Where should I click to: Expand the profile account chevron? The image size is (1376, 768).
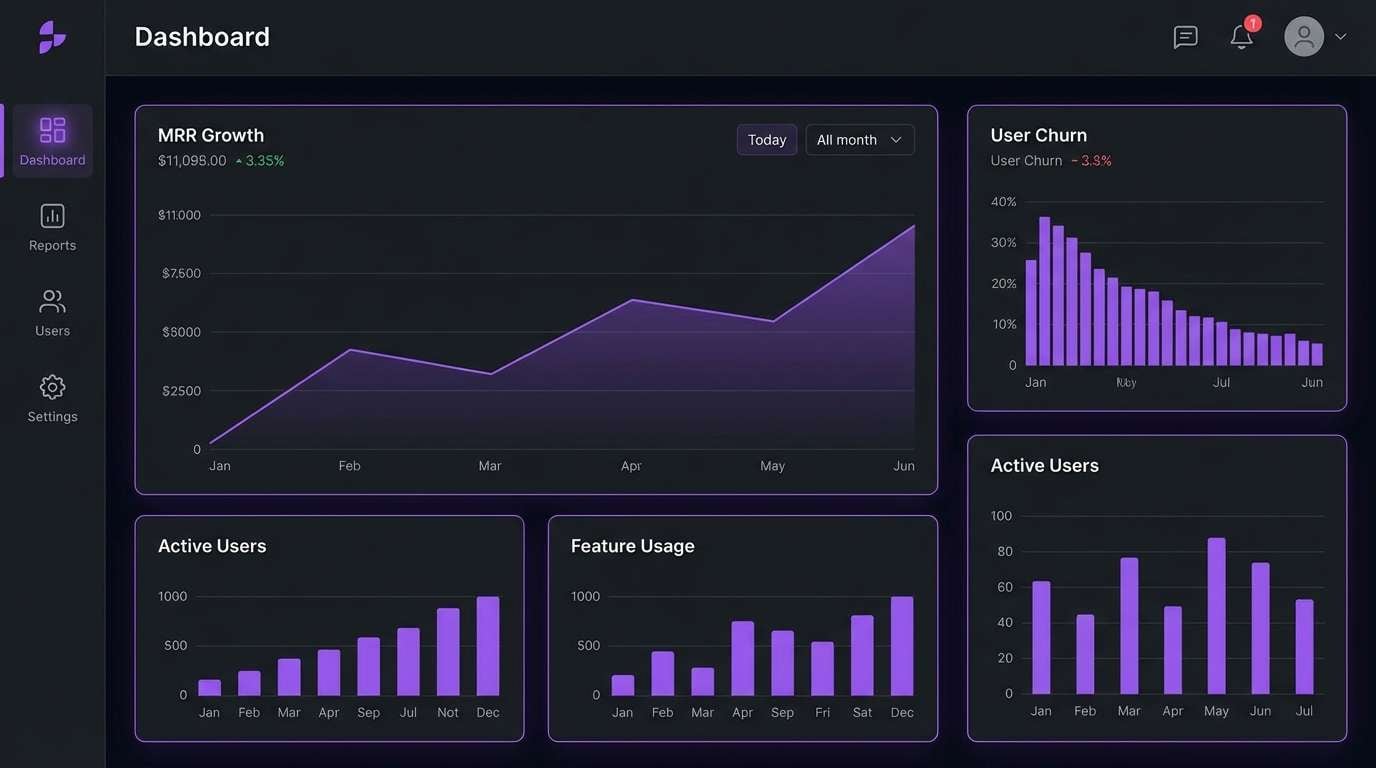[1338, 37]
